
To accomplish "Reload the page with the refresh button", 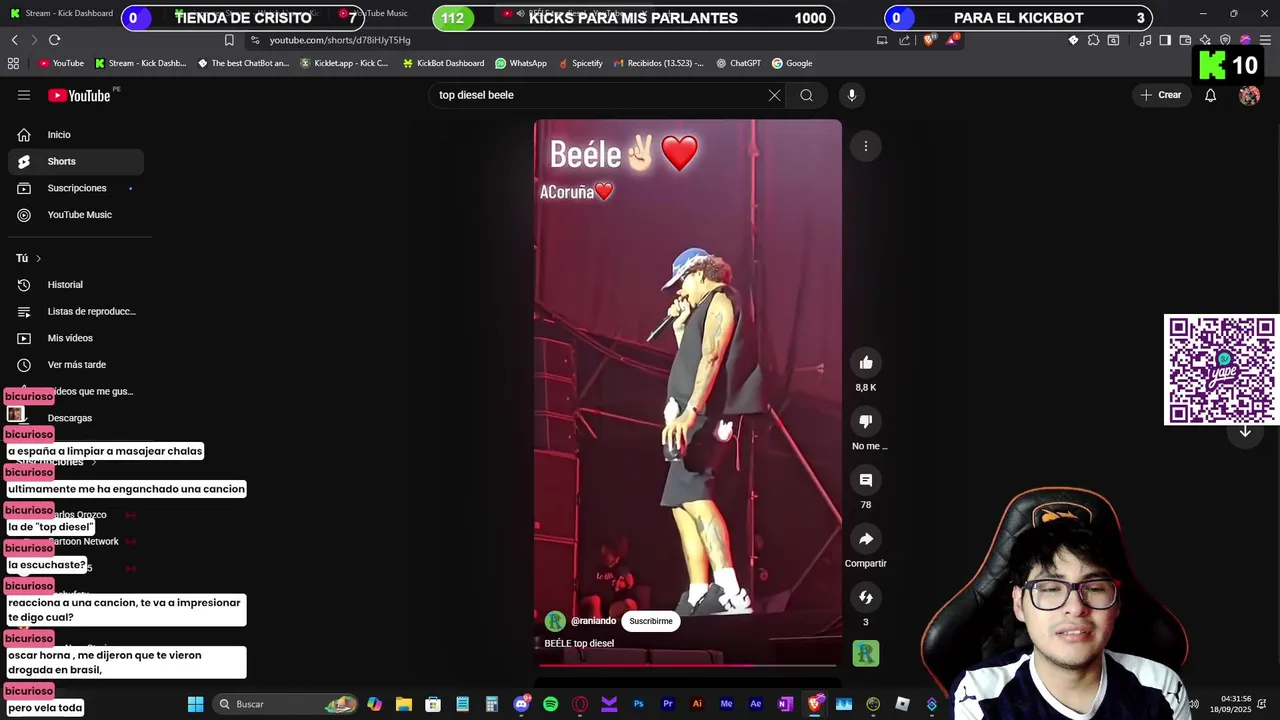I will click(x=54, y=40).
